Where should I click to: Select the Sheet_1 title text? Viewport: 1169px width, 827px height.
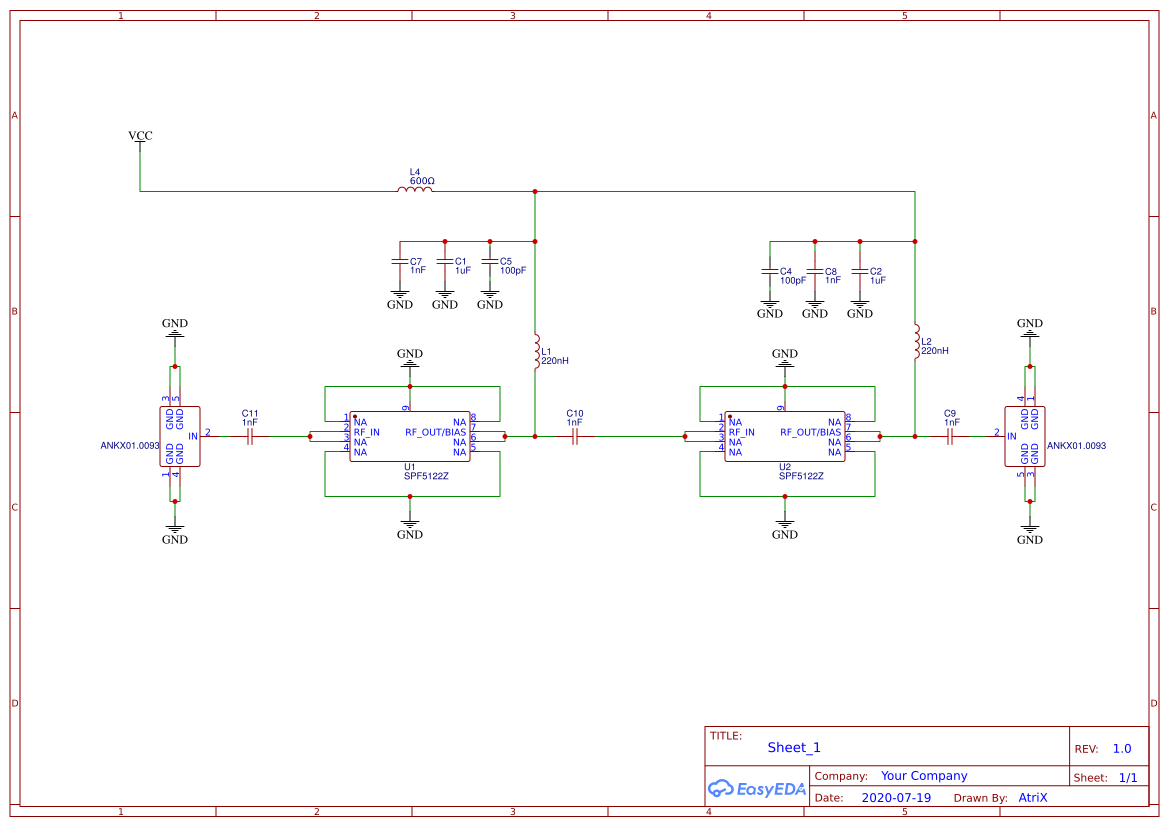[x=793, y=748]
